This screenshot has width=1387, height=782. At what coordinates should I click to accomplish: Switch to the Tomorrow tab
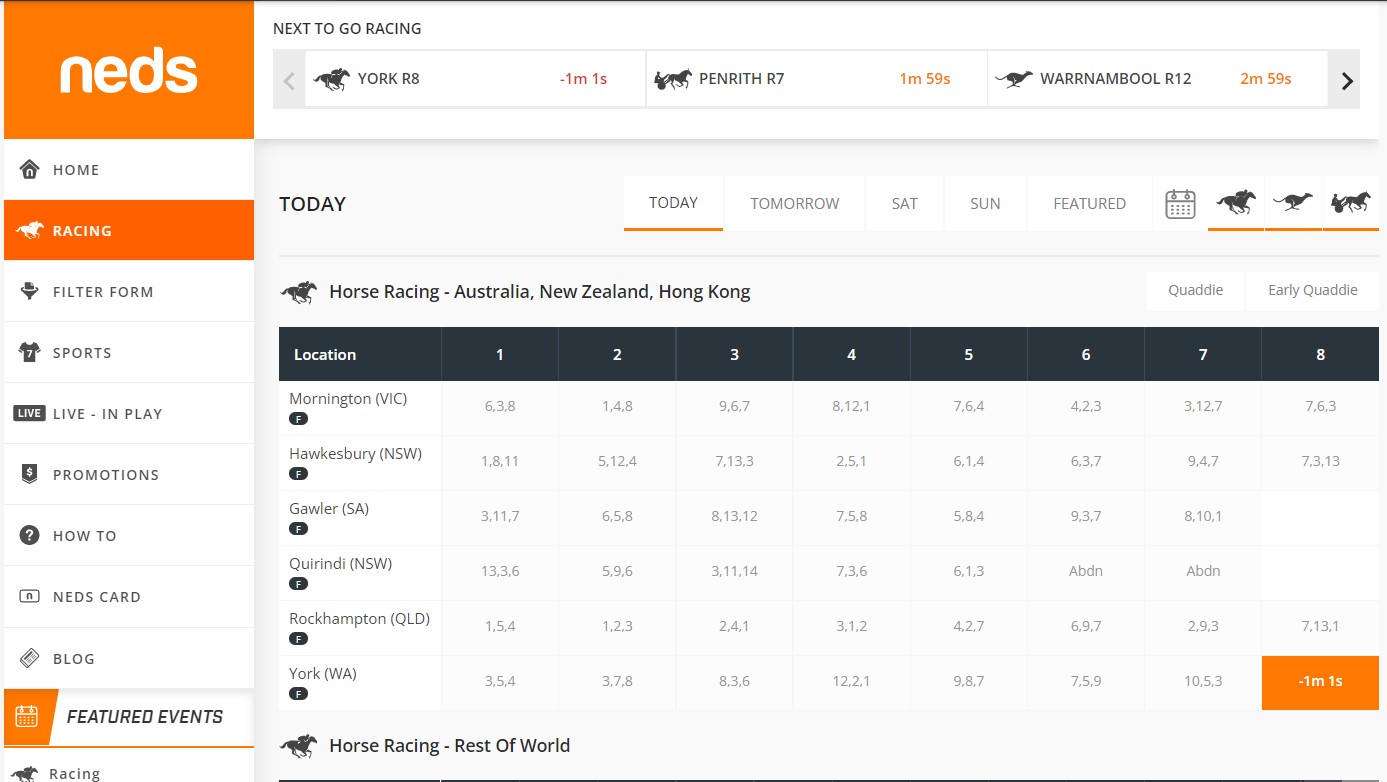point(794,204)
